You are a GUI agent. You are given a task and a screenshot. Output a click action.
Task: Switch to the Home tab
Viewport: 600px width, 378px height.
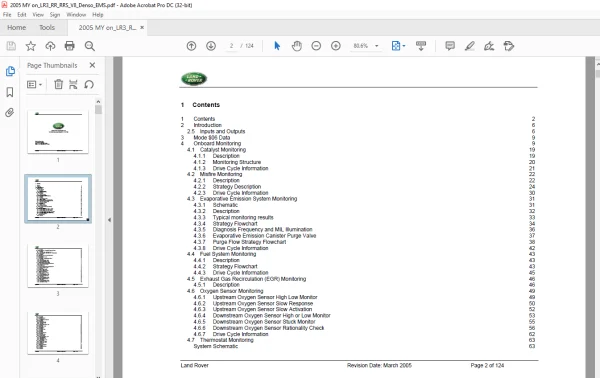tap(16, 28)
